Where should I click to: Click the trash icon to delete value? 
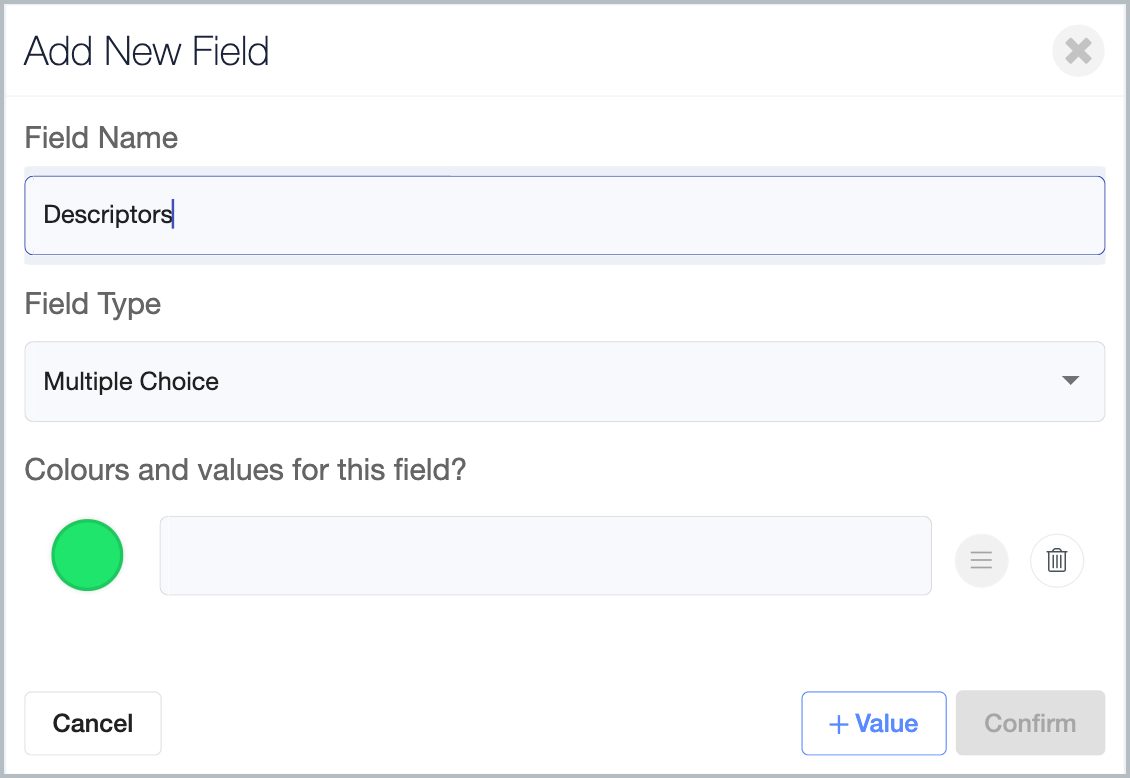[1057, 560]
